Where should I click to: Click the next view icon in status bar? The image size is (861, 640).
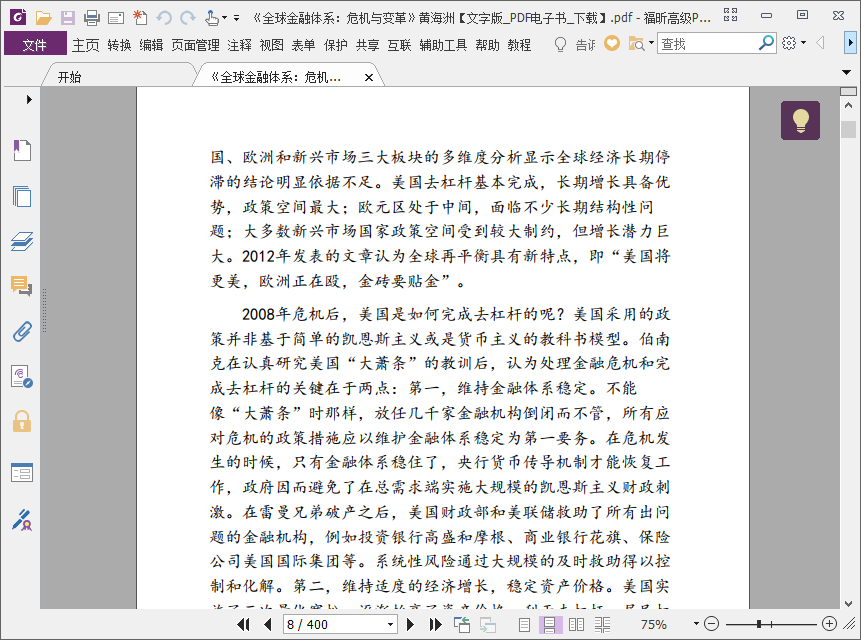(488, 624)
